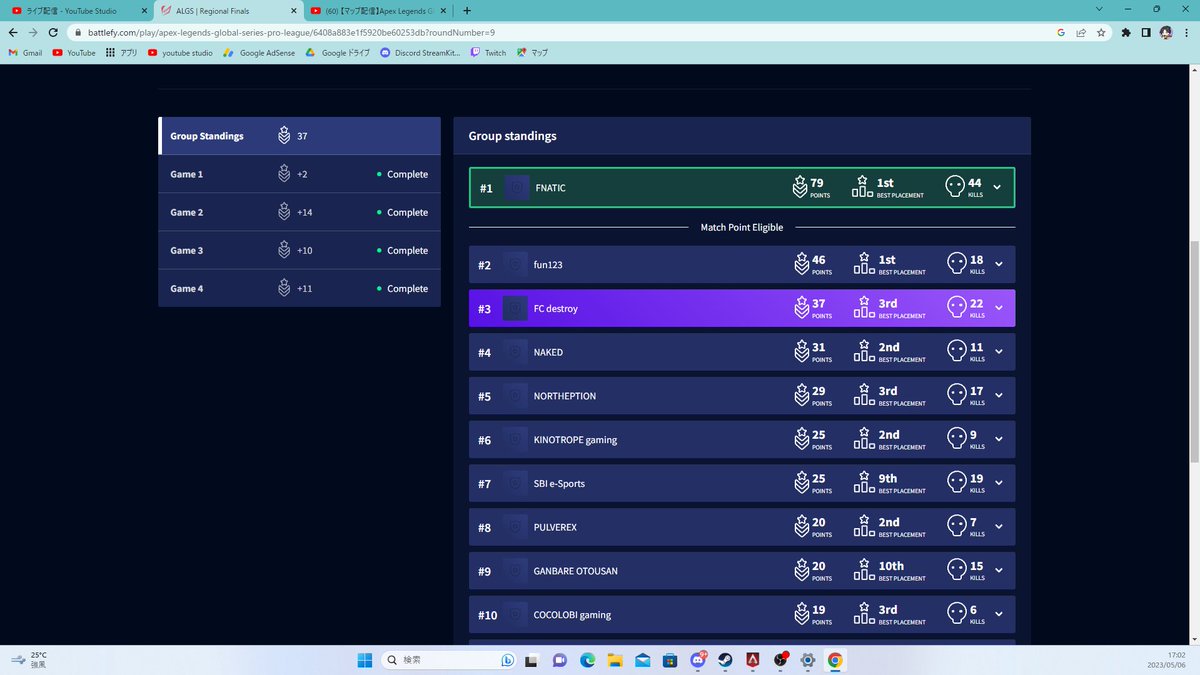Open the Discord StreamKit bookmark
The width and height of the screenshot is (1200, 675).
coord(420,53)
